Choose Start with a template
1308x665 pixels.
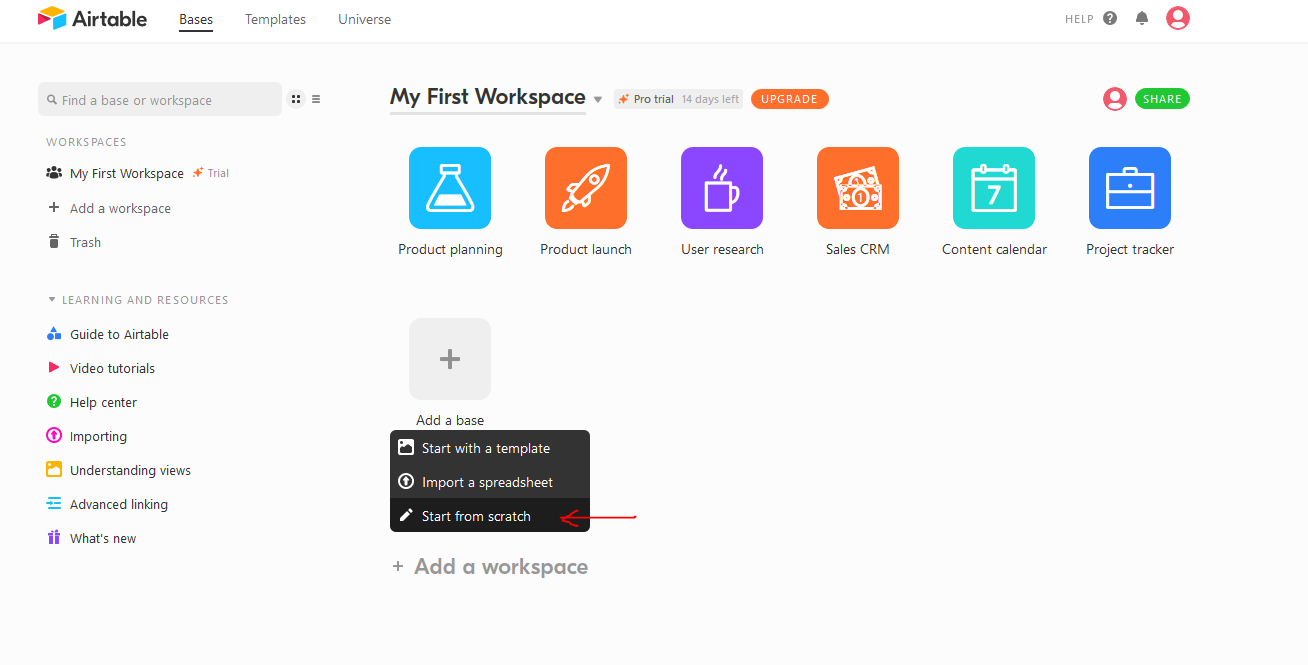(x=490, y=448)
